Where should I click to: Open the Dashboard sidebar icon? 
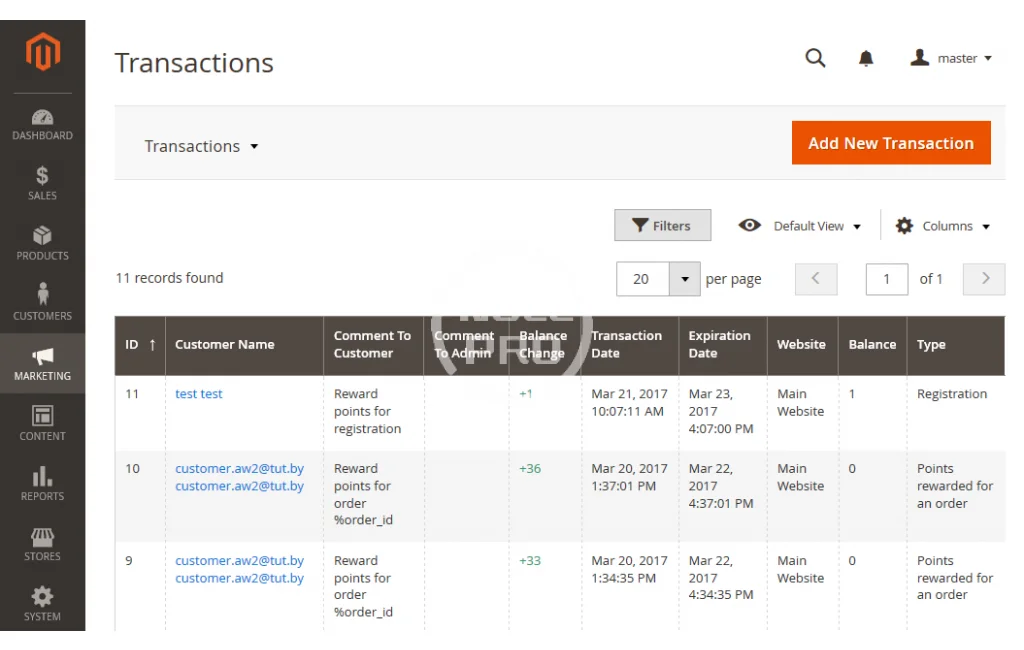(x=42, y=124)
